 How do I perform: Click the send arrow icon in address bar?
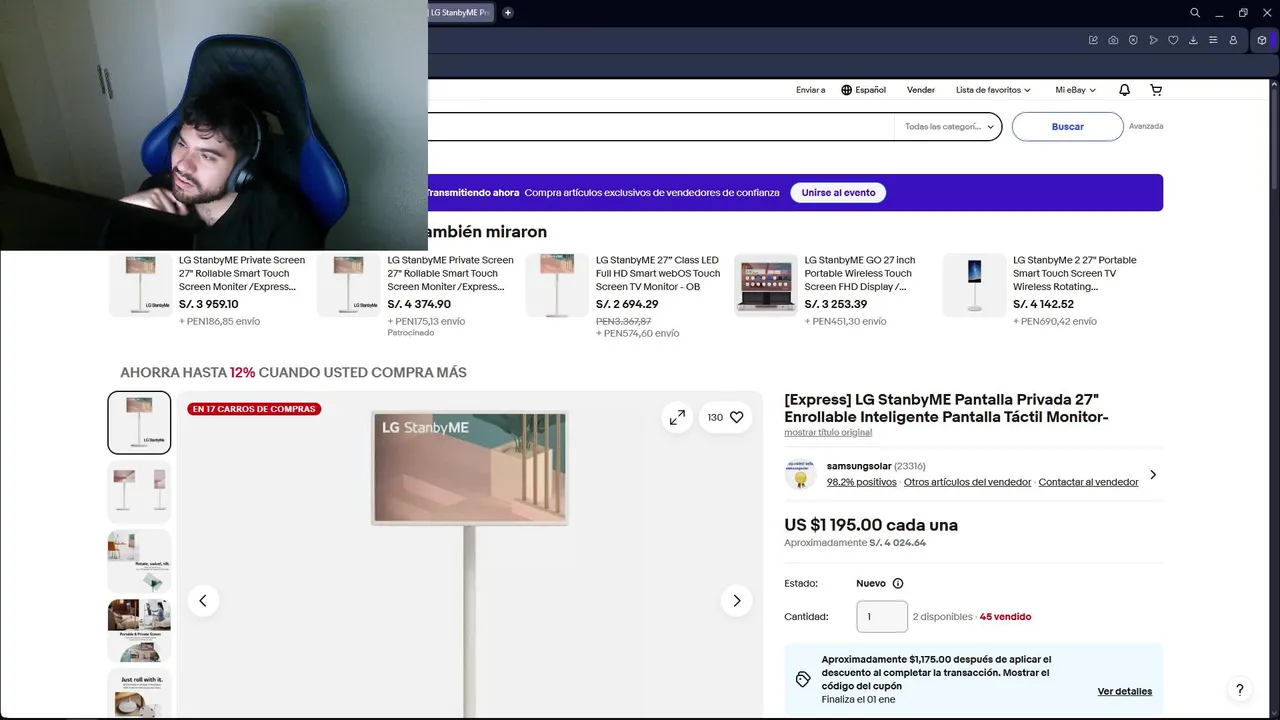tap(1153, 40)
